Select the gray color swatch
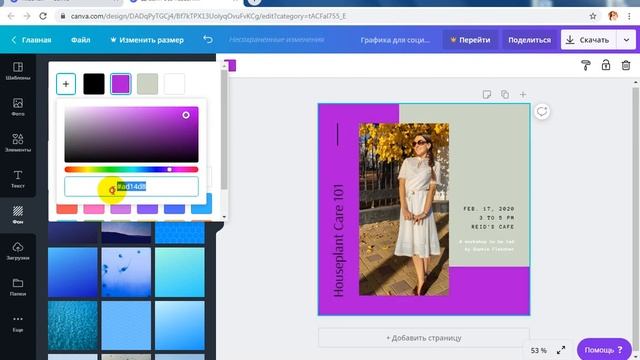640x360 pixels. click(x=147, y=84)
